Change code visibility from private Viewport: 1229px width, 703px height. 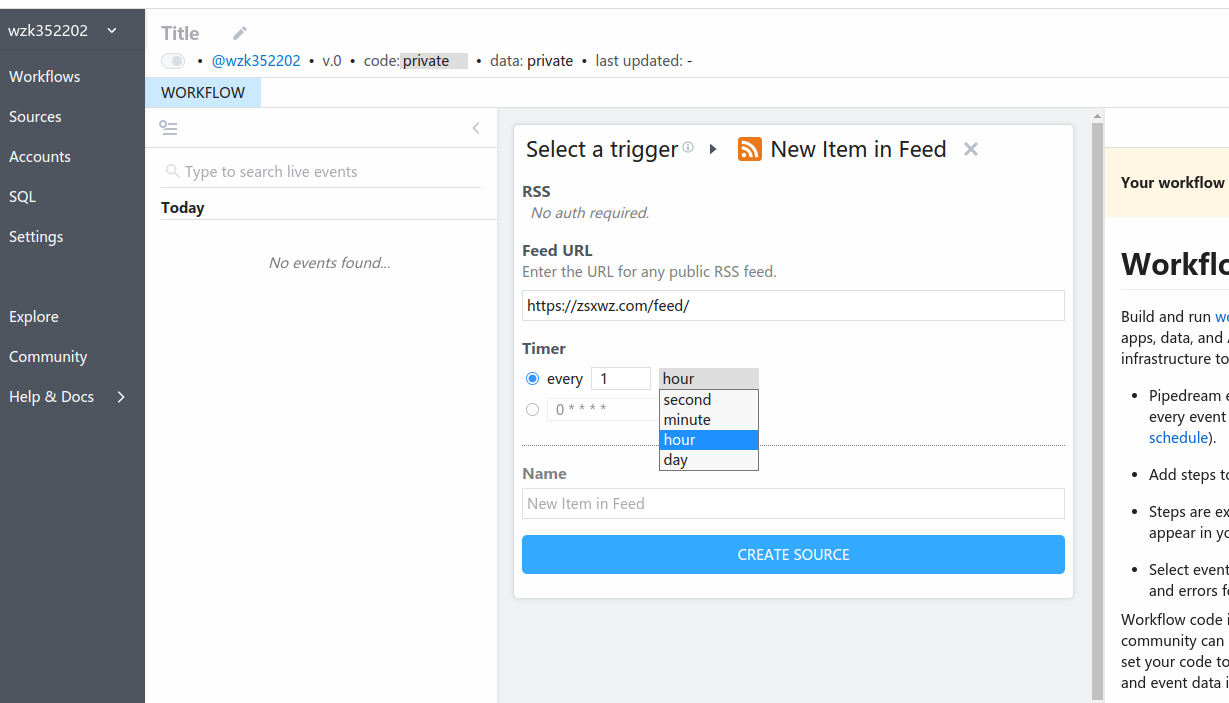coord(434,61)
